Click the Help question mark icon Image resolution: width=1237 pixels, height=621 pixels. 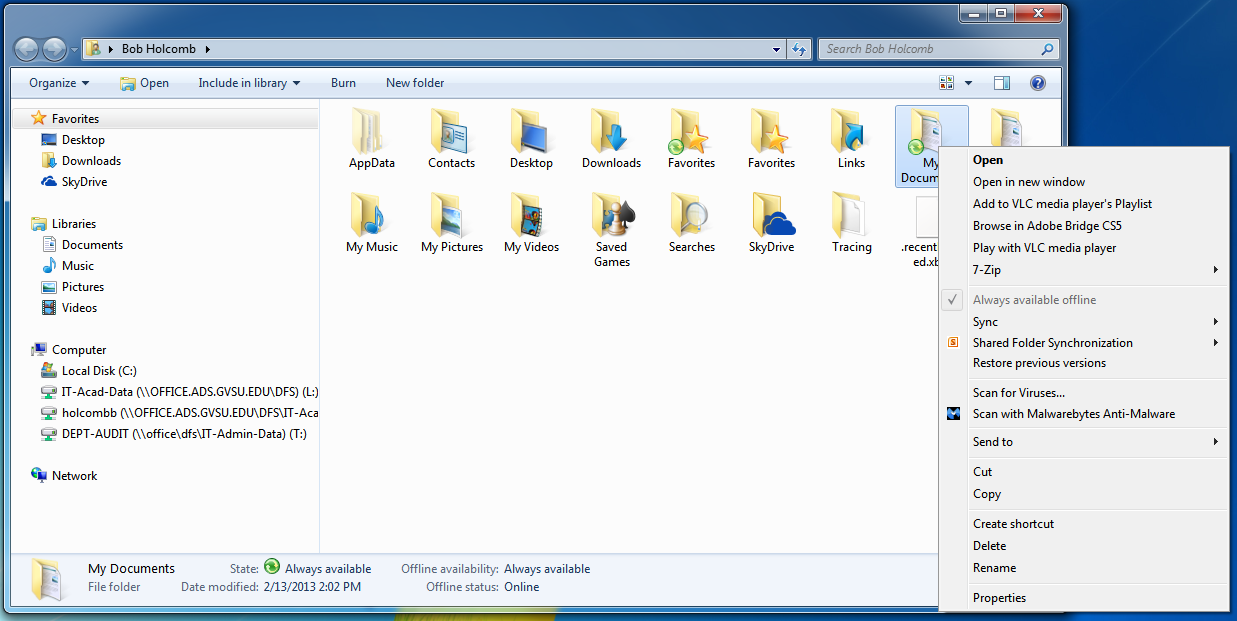tap(1037, 83)
